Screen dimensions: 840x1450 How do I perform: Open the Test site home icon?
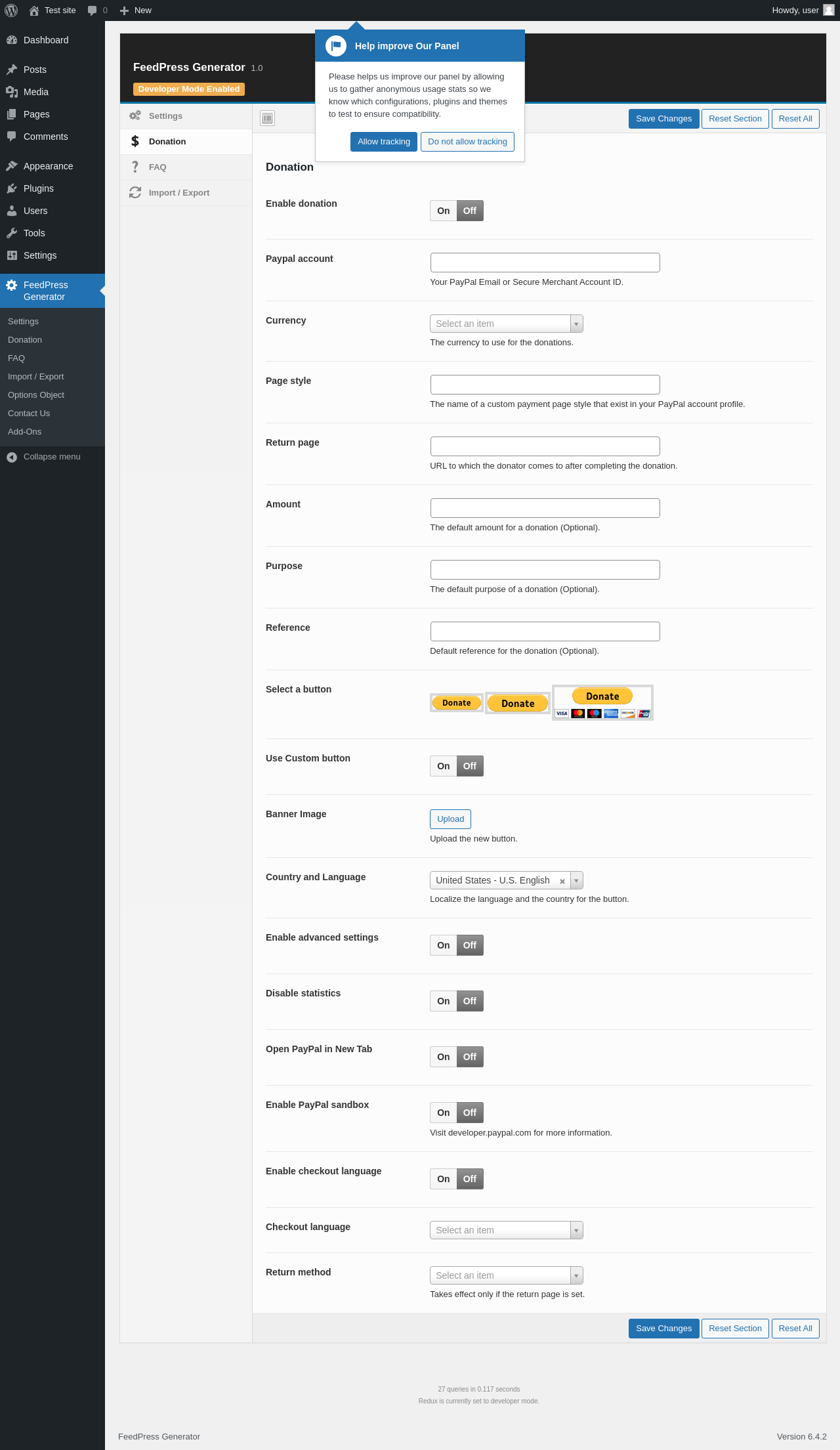[x=34, y=11]
